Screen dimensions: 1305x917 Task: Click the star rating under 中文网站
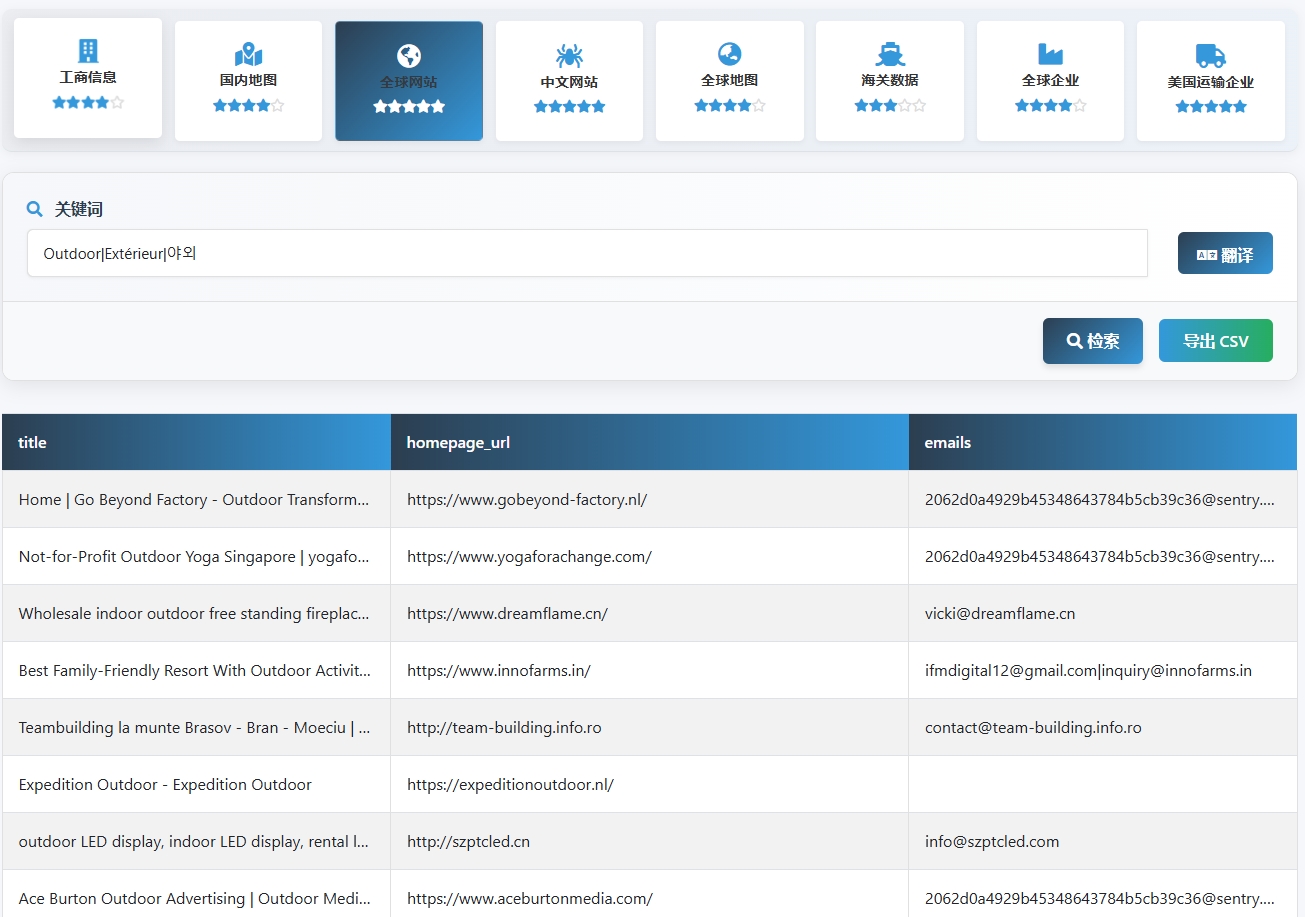pyautogui.click(x=569, y=106)
